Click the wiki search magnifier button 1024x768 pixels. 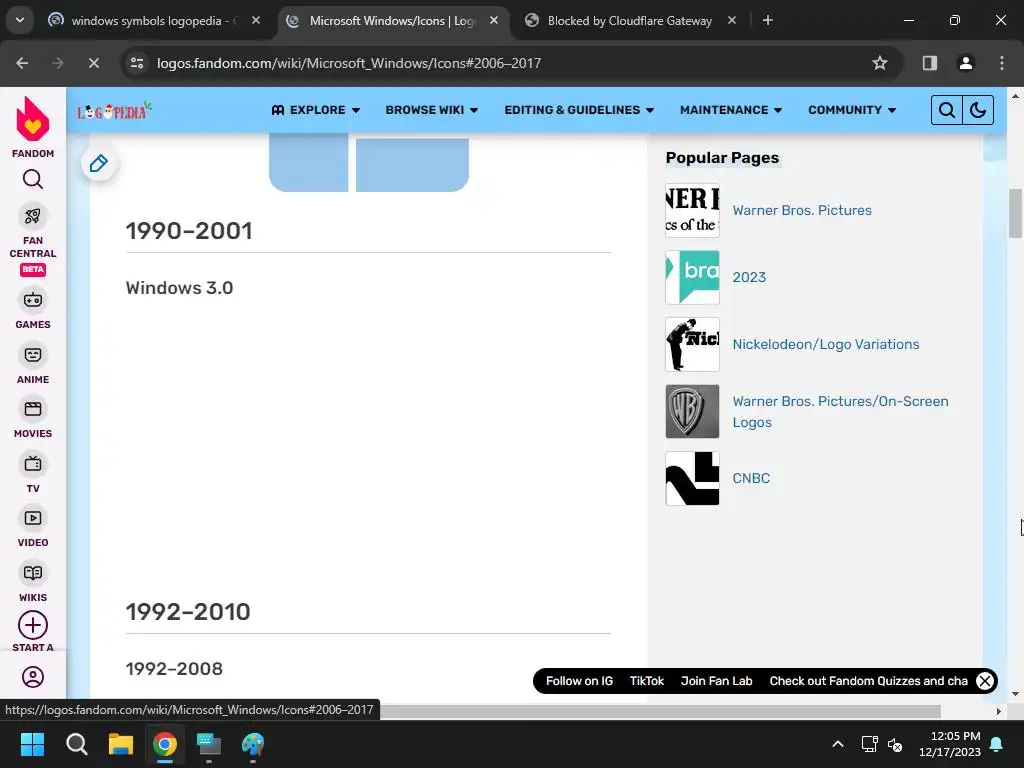click(946, 110)
